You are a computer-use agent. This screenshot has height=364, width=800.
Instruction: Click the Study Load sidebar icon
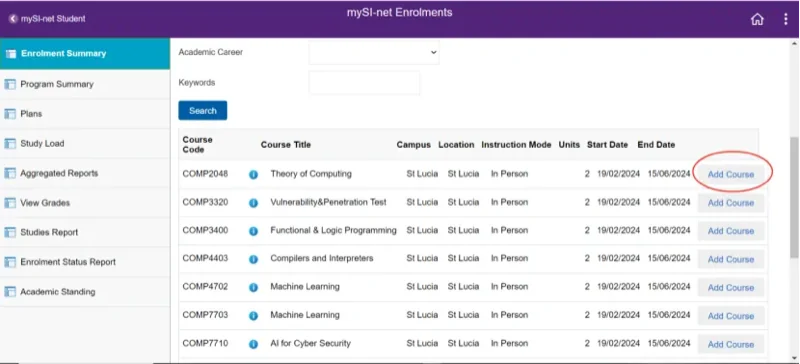pos(10,143)
